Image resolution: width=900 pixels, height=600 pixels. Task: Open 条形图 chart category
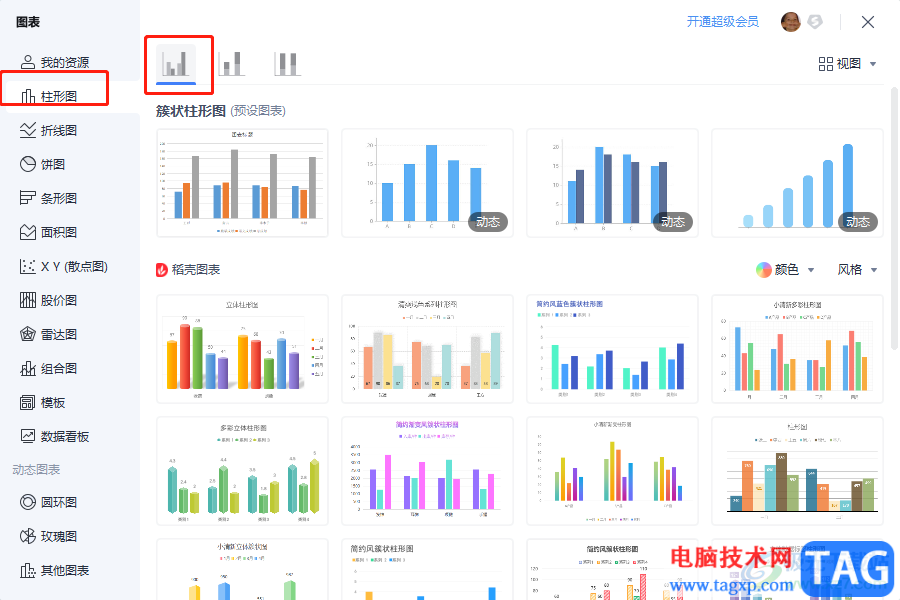[x=49, y=198]
